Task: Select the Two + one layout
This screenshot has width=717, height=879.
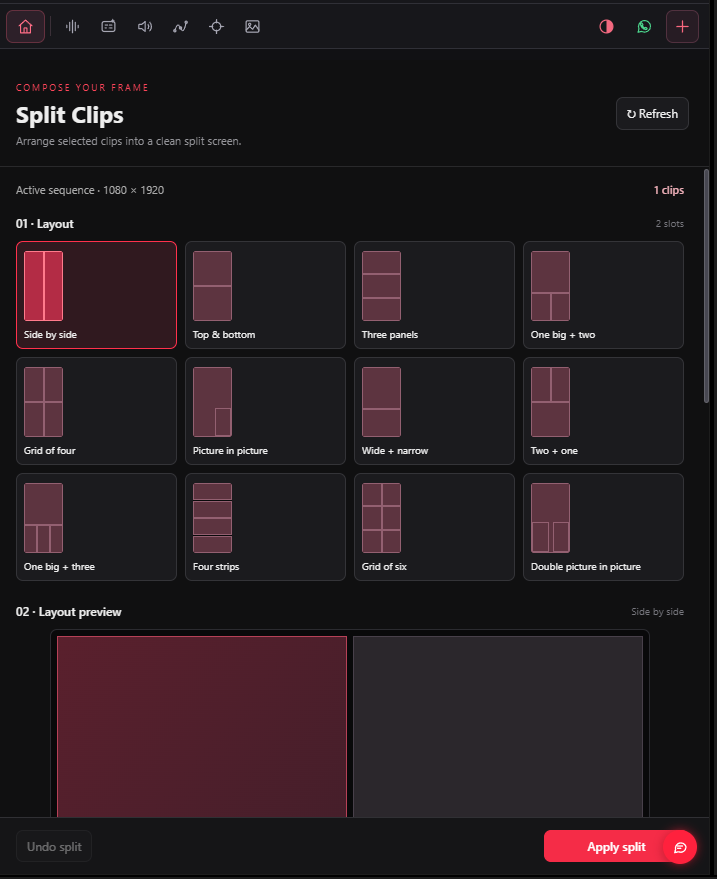Action: (603, 411)
